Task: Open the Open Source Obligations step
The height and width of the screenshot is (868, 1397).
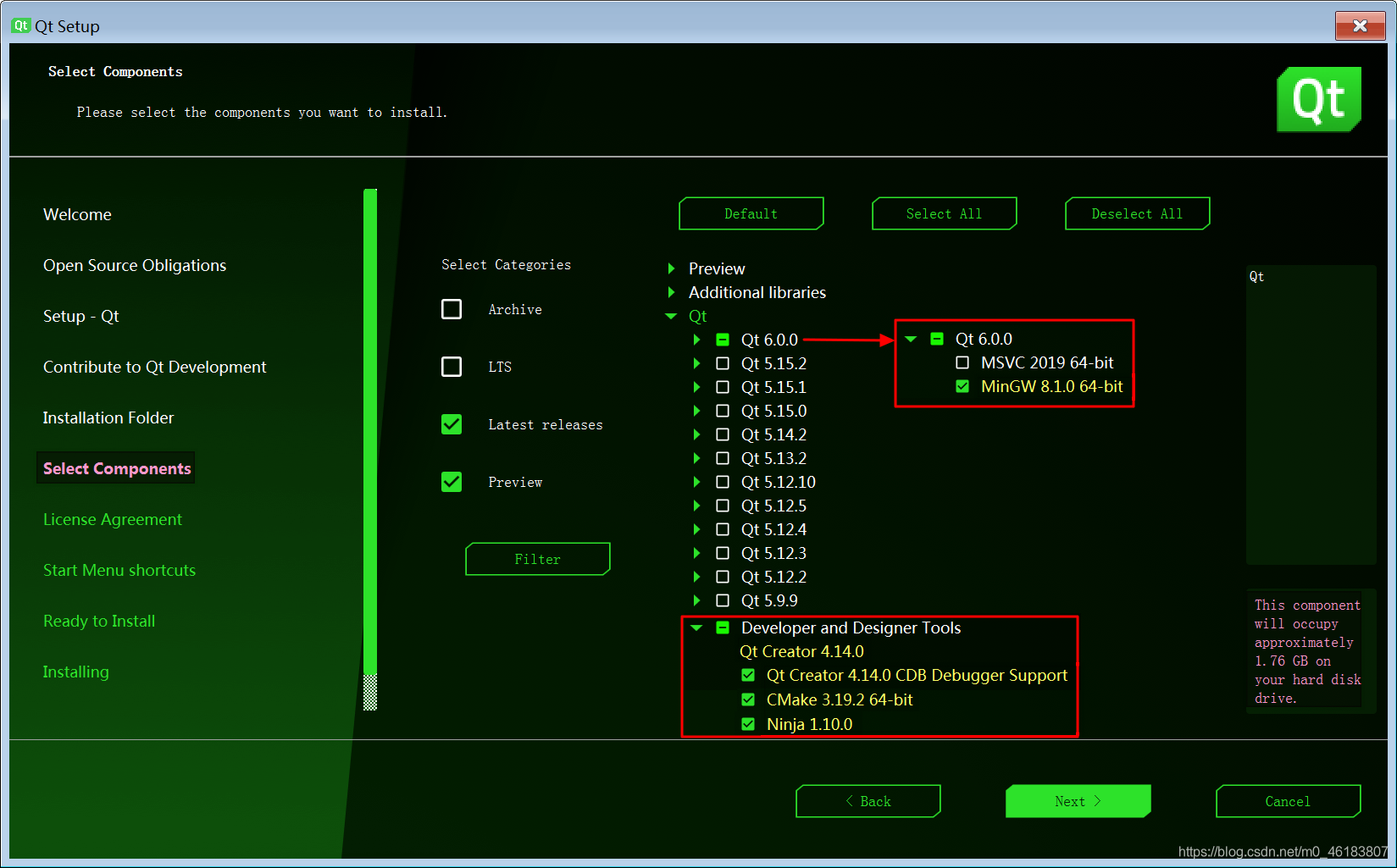Action: click(x=135, y=265)
